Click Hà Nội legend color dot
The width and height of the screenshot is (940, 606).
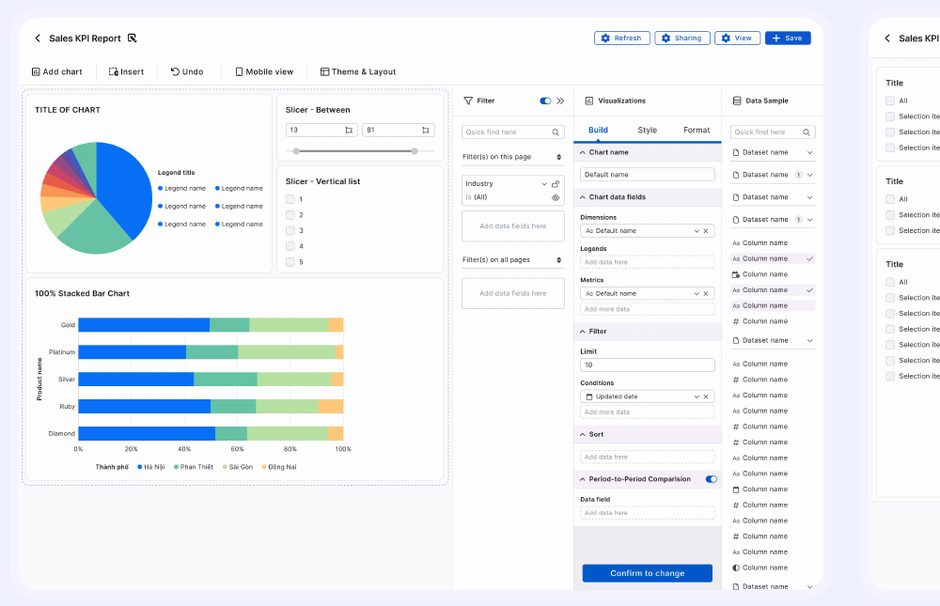click(140, 467)
